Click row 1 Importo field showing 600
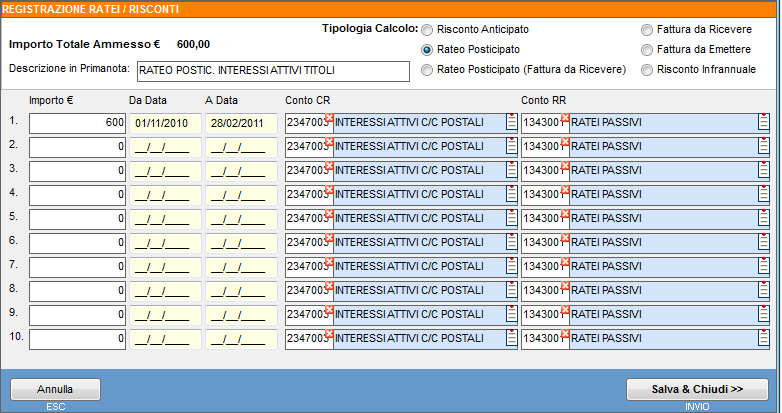This screenshot has width=782, height=413. 77,123
